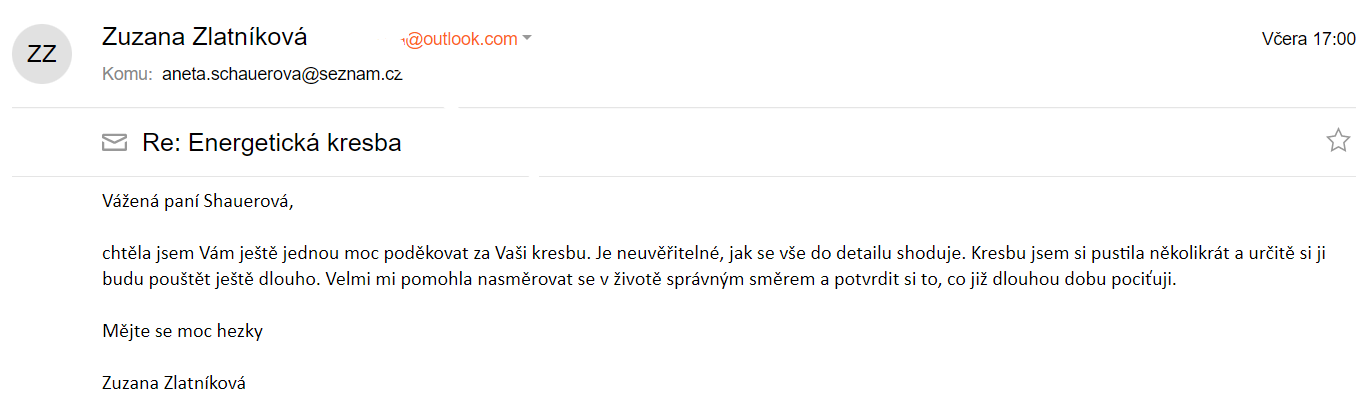This screenshot has height=402, width=1369.
Task: Click the envelope icon beside the subject
Action: point(115,143)
